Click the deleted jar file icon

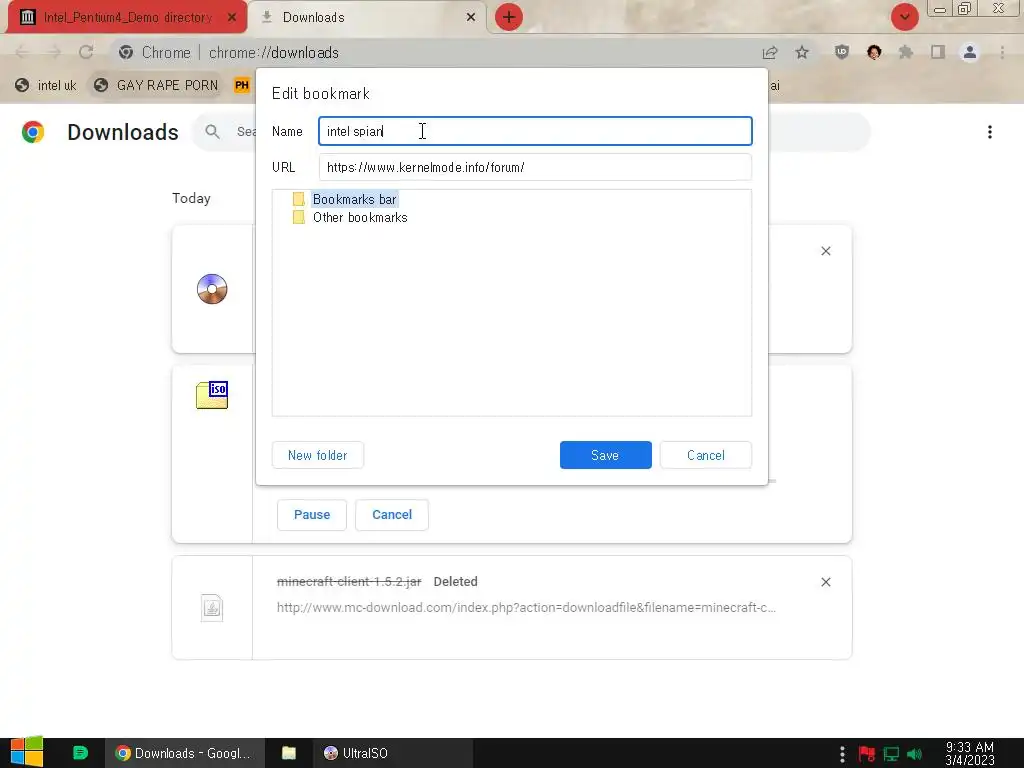[x=212, y=608]
